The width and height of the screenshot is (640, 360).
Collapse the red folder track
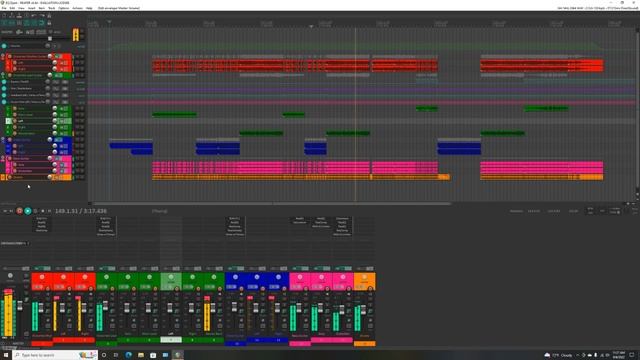(2, 56)
